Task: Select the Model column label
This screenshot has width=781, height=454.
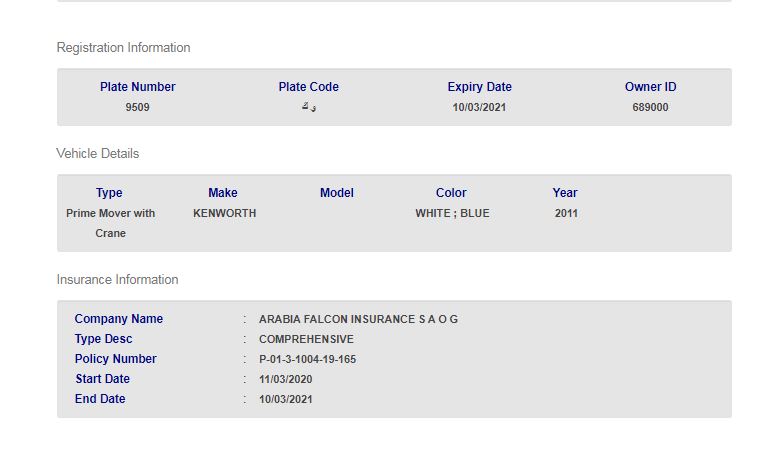Action: coord(337,193)
